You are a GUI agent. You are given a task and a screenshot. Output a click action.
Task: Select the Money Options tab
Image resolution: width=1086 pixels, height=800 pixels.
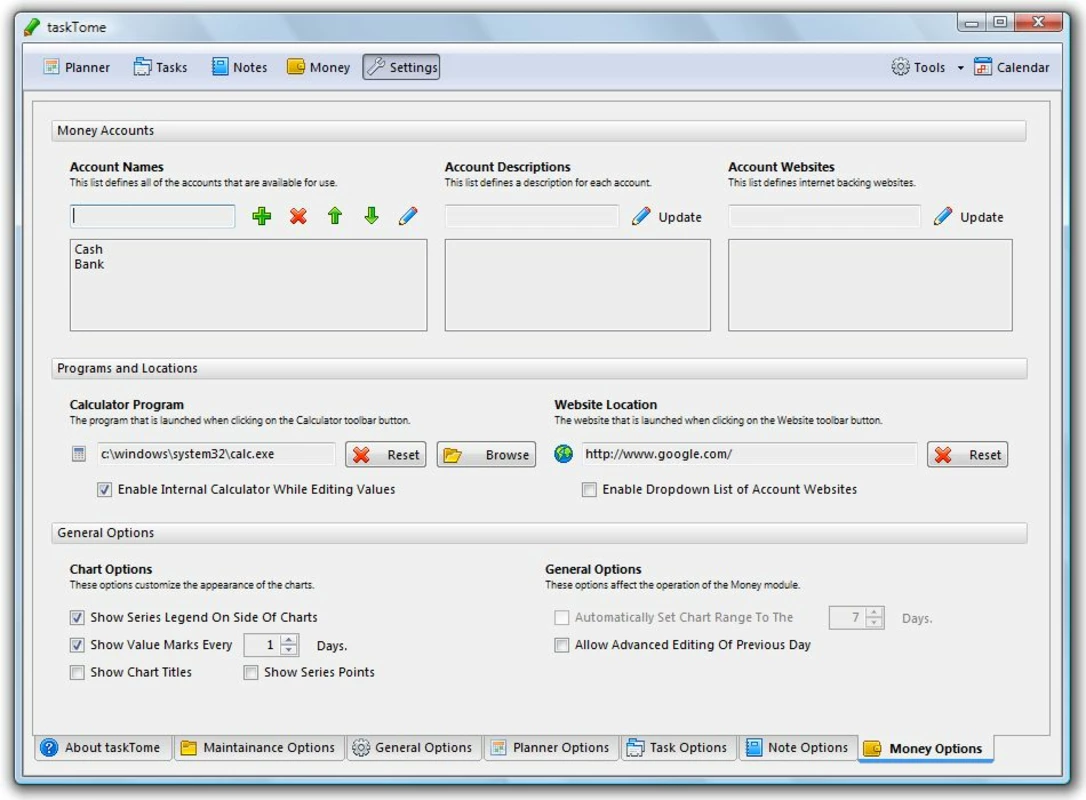pyautogui.click(x=925, y=748)
